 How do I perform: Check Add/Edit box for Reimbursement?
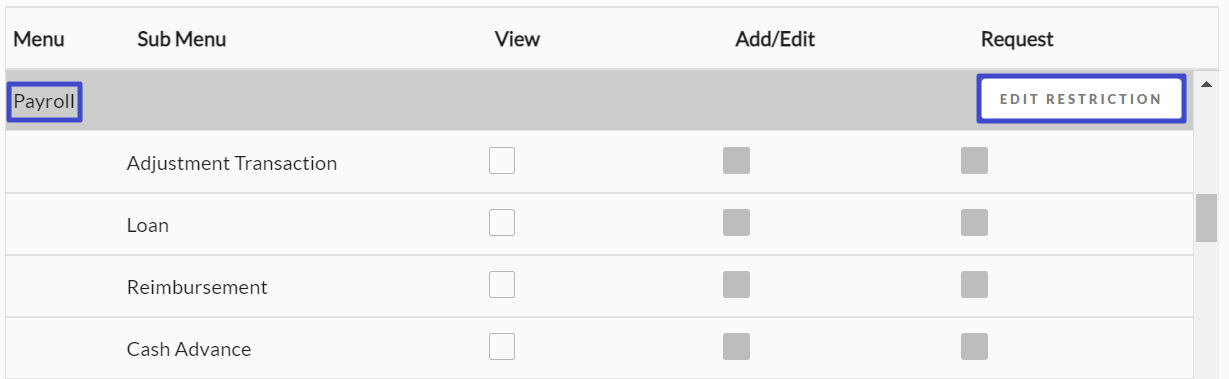coord(736,285)
